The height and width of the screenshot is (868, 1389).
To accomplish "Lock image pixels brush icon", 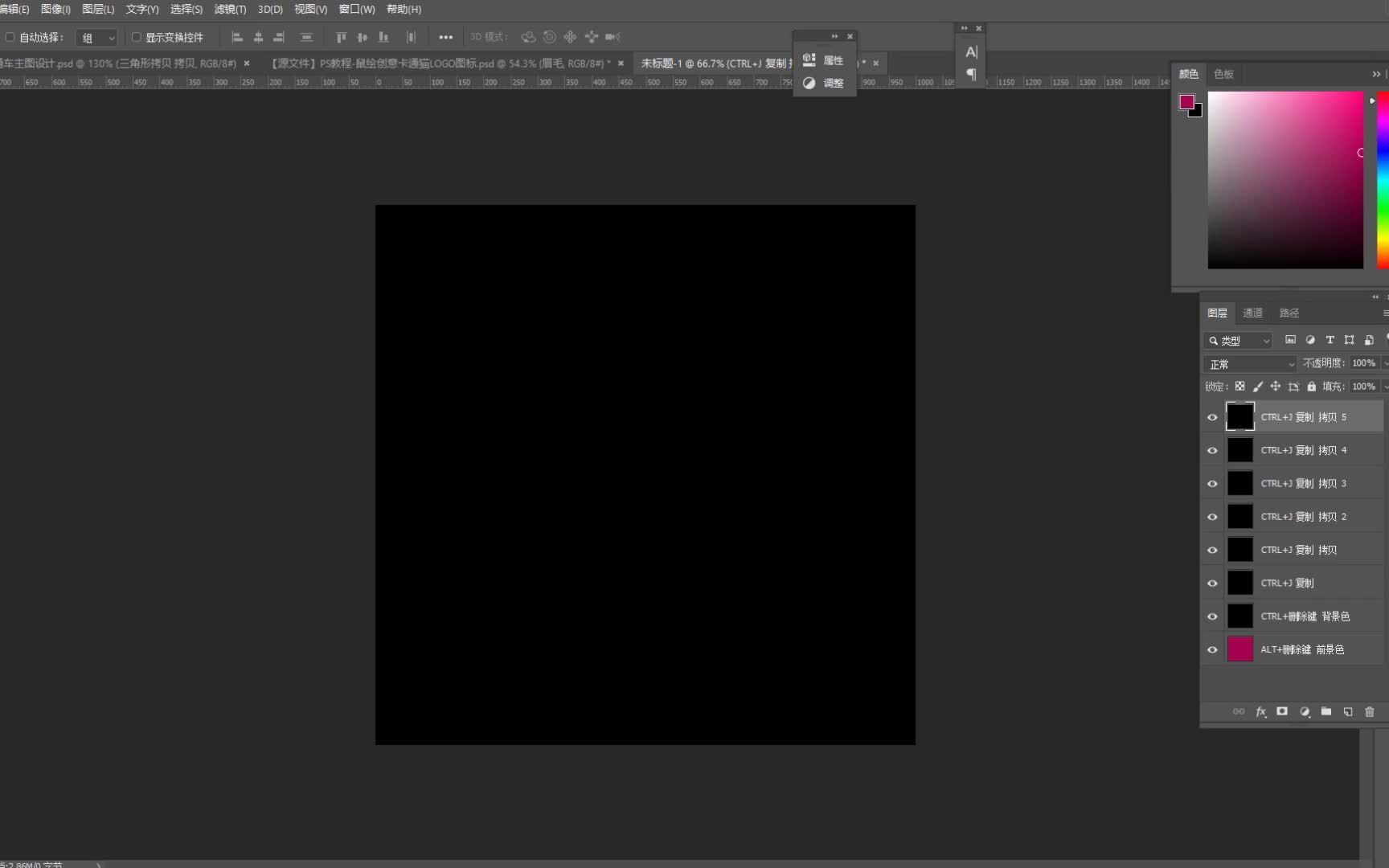I will (x=1258, y=387).
